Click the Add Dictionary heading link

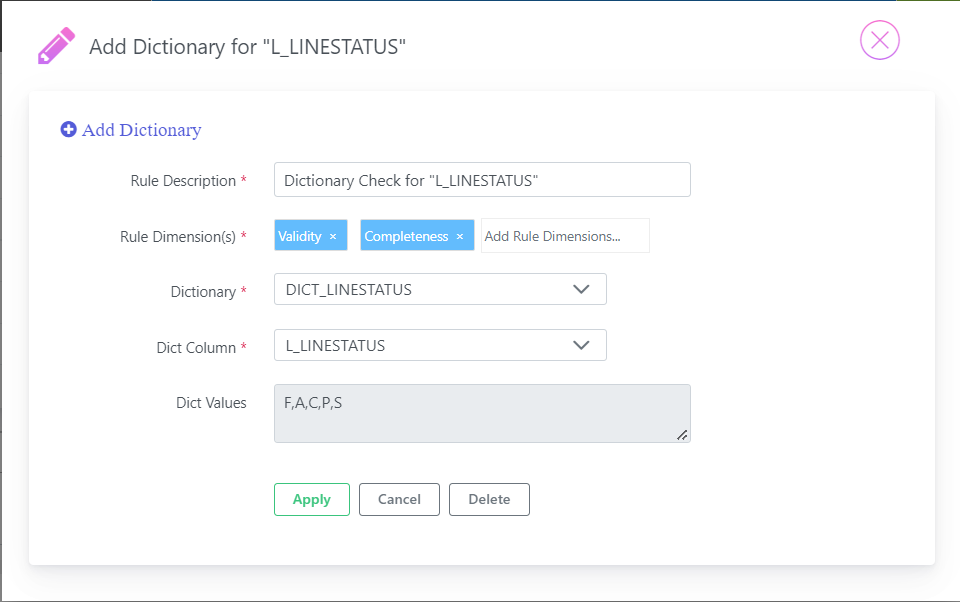[x=141, y=130]
